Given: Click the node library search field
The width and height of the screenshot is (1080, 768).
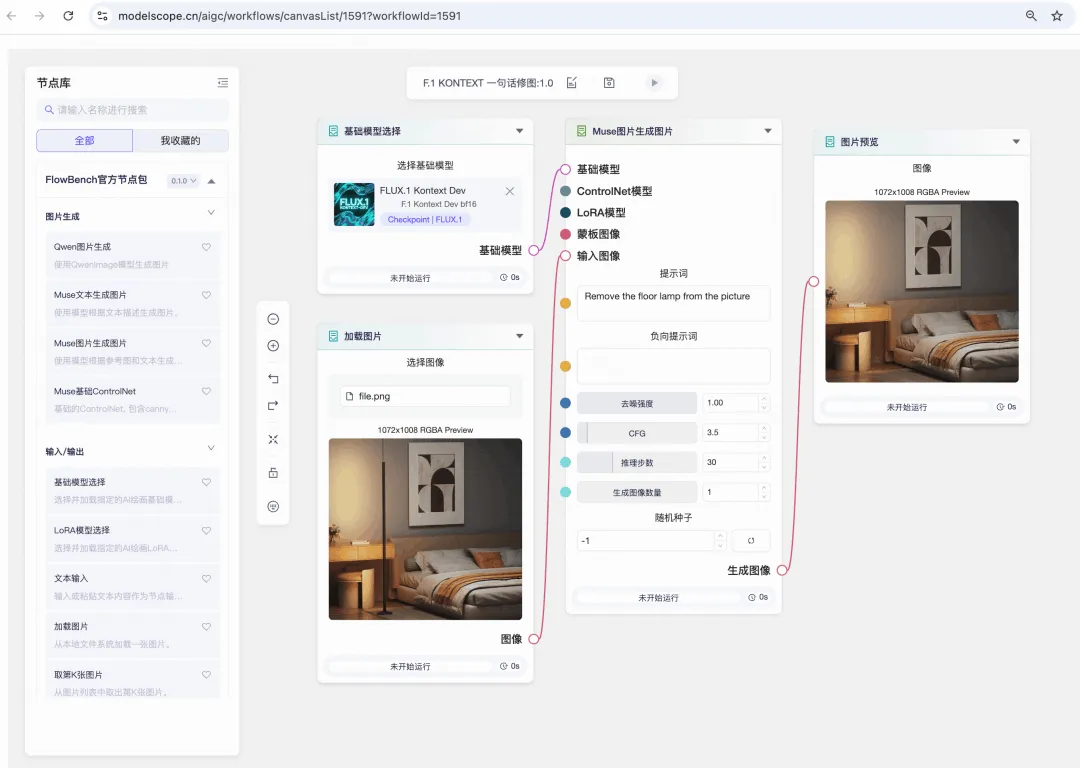Looking at the screenshot, I should coord(132,110).
